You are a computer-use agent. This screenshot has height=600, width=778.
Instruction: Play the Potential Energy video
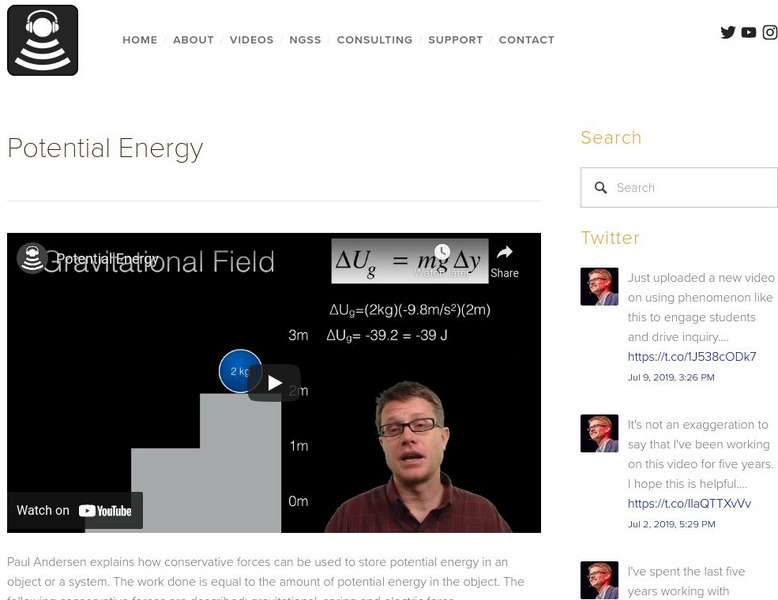pos(274,383)
